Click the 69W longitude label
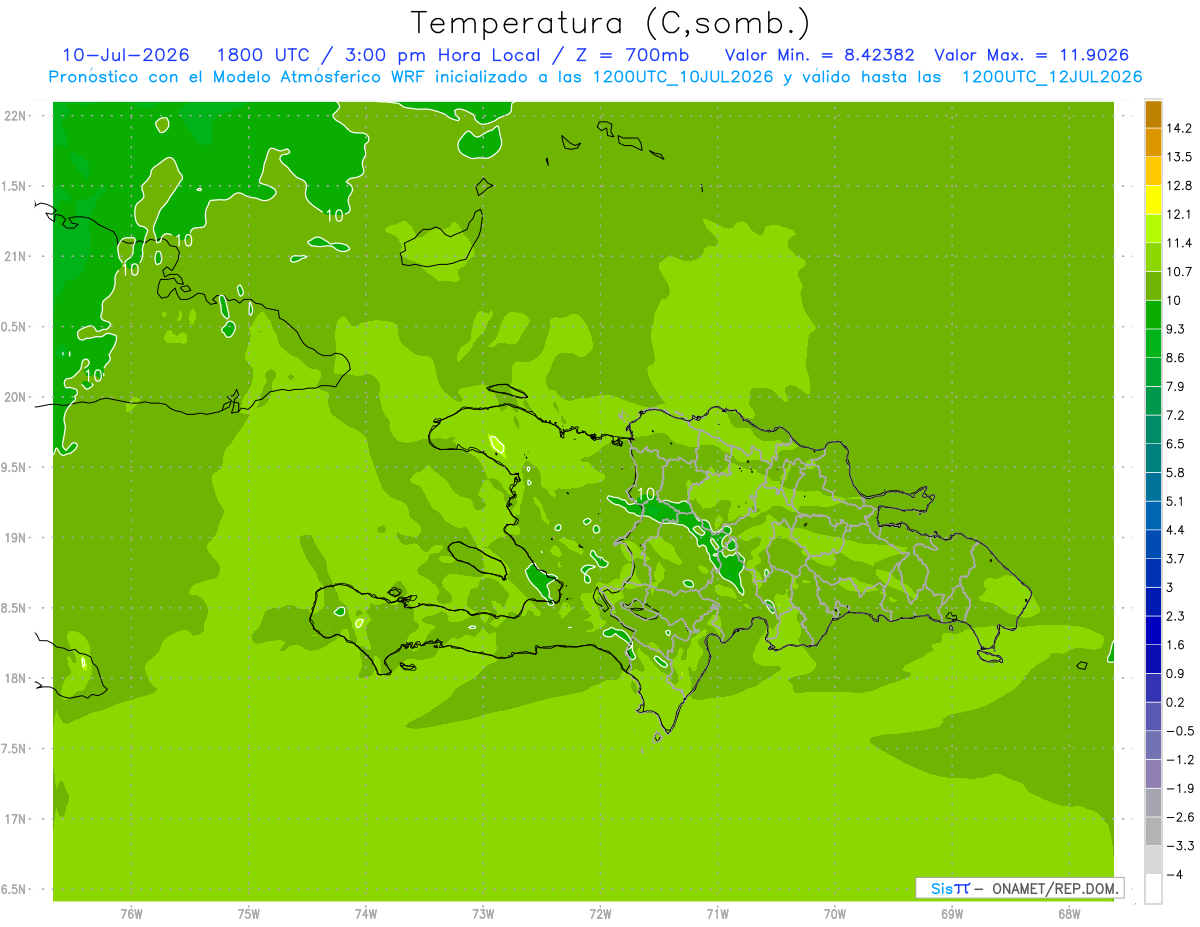Viewport: 1200px width, 927px height. (952, 914)
